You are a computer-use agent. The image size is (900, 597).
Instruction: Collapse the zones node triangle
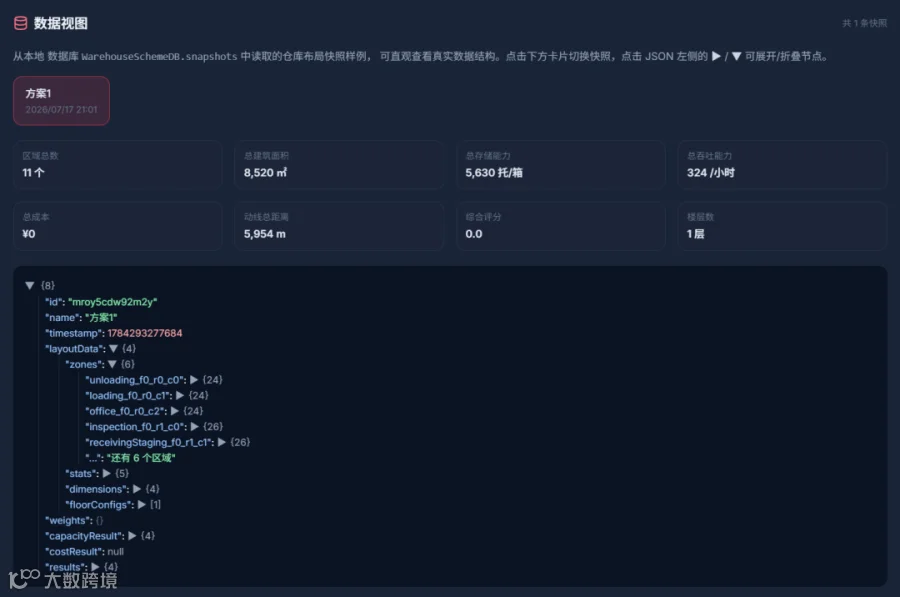pyautogui.click(x=112, y=364)
